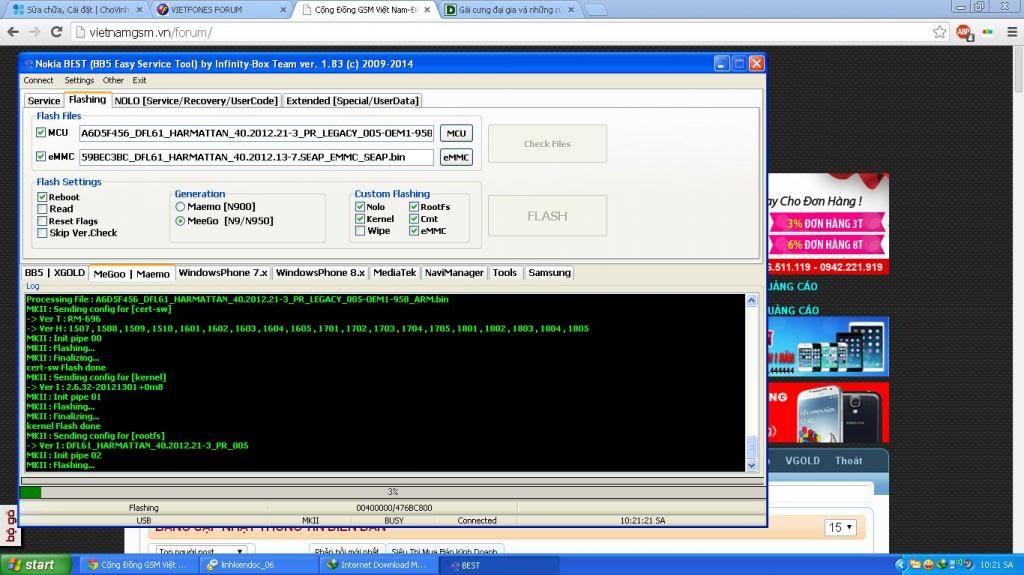Toggle the MCU file checkbox
The image size is (1024, 575).
tap(41, 132)
